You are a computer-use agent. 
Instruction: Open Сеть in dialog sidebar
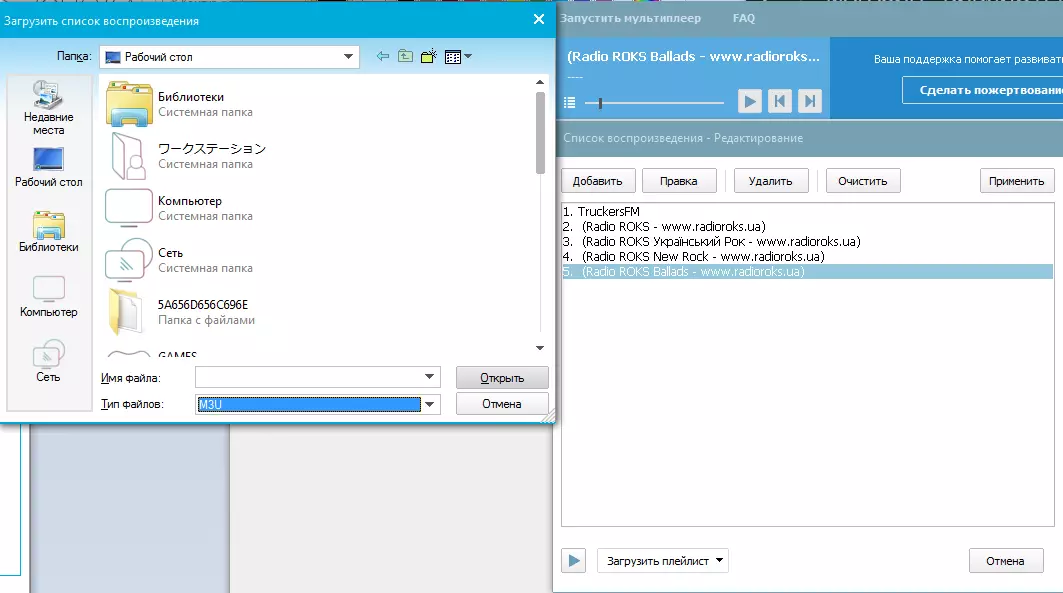coord(48,361)
